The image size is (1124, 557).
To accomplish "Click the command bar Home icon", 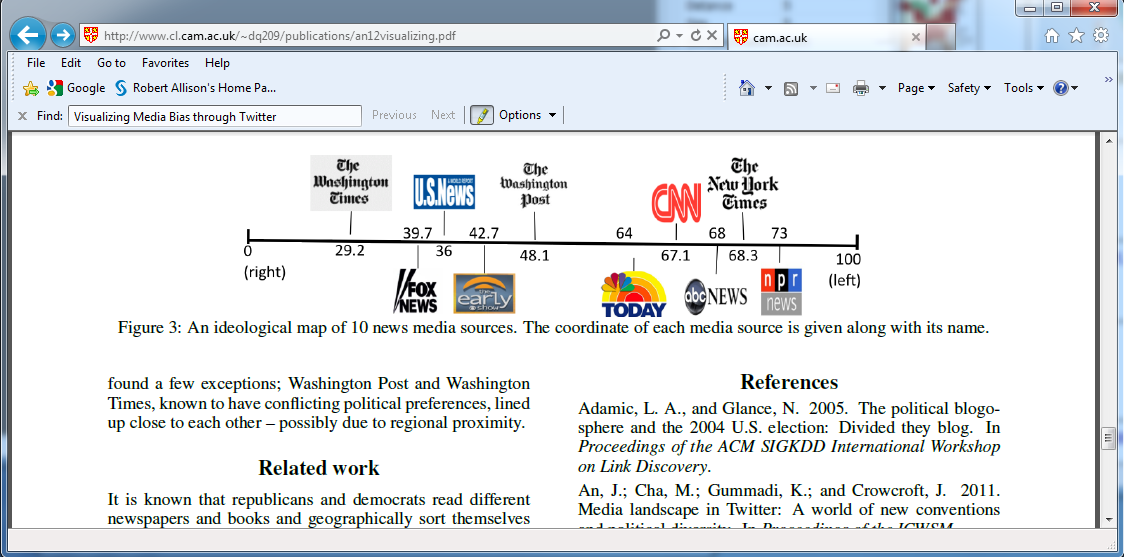I will (746, 88).
